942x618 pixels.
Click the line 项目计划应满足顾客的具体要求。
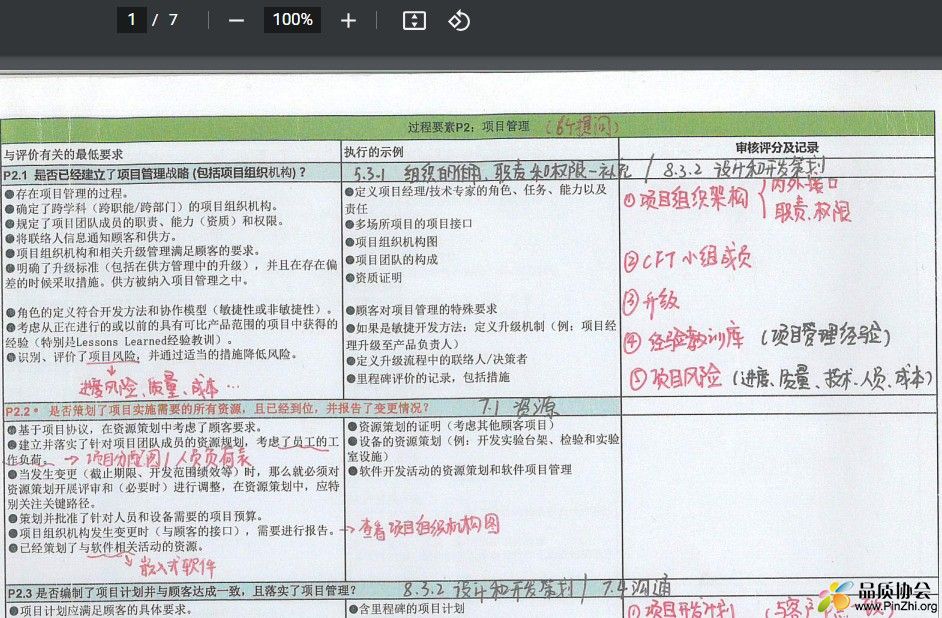pyautogui.click(x=100, y=610)
